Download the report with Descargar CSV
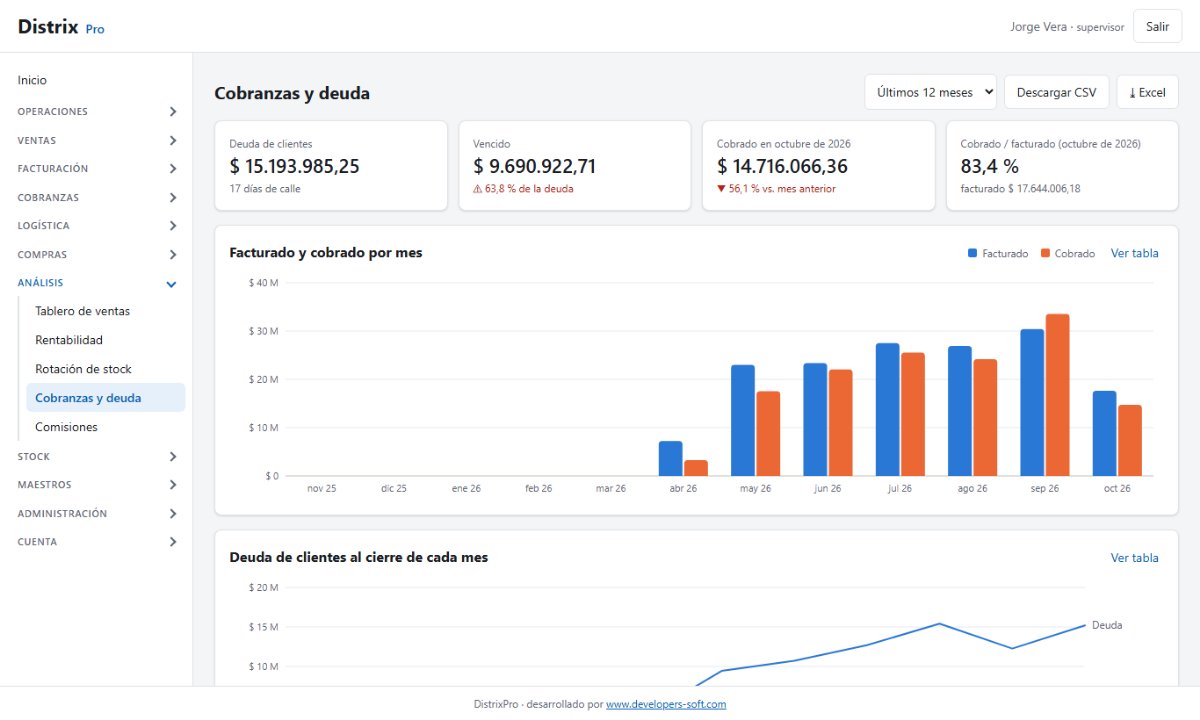Screen dimensions: 1200x720 [1056, 92]
